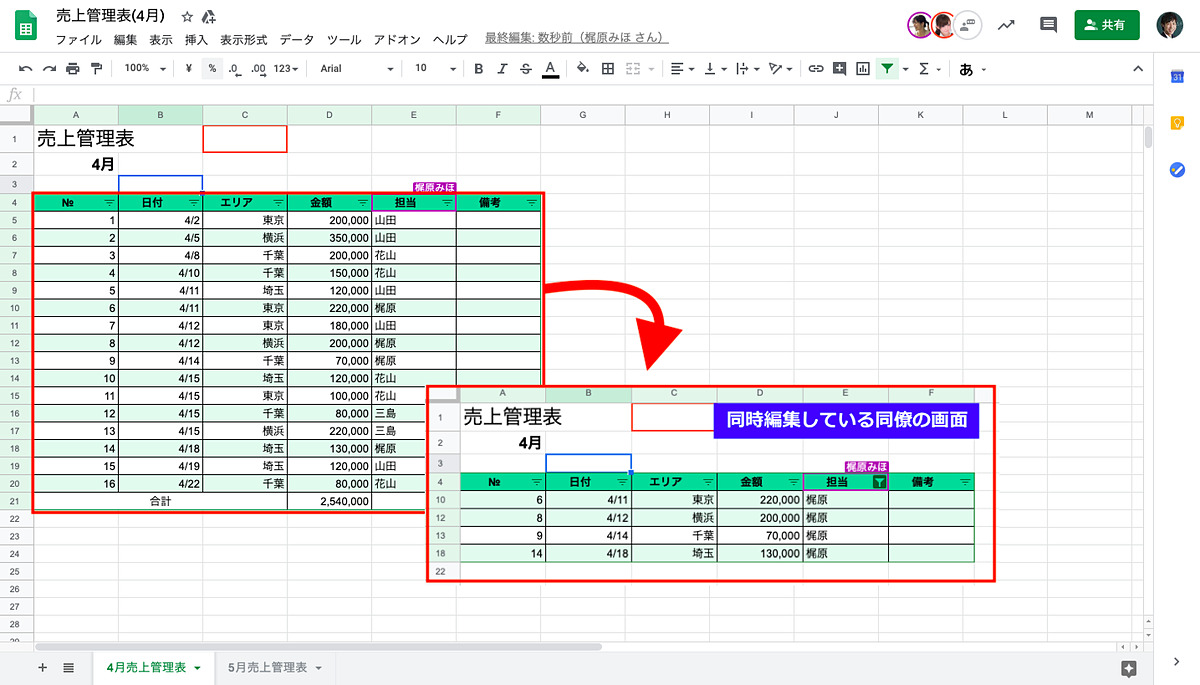Expand the Arial font dropdown
1200x685 pixels.
357,69
